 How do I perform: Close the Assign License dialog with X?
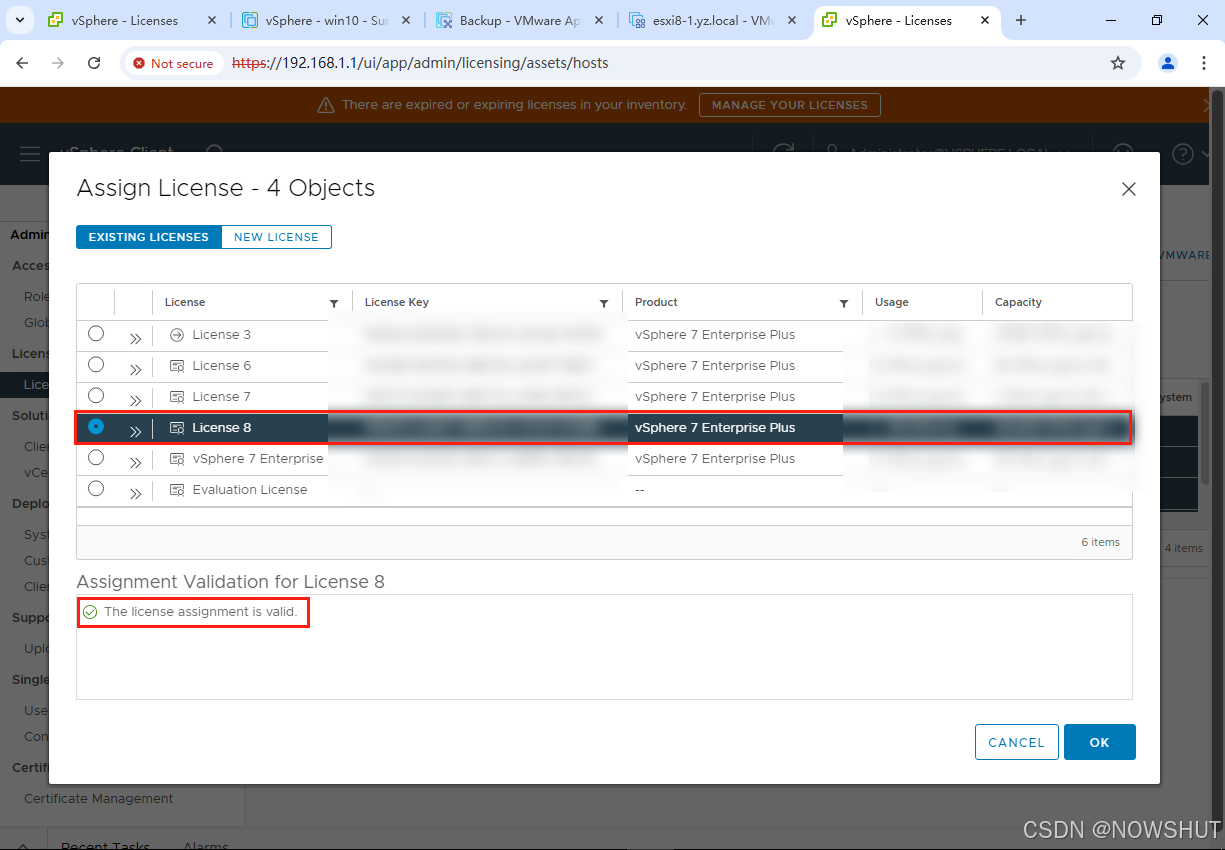click(x=1129, y=189)
